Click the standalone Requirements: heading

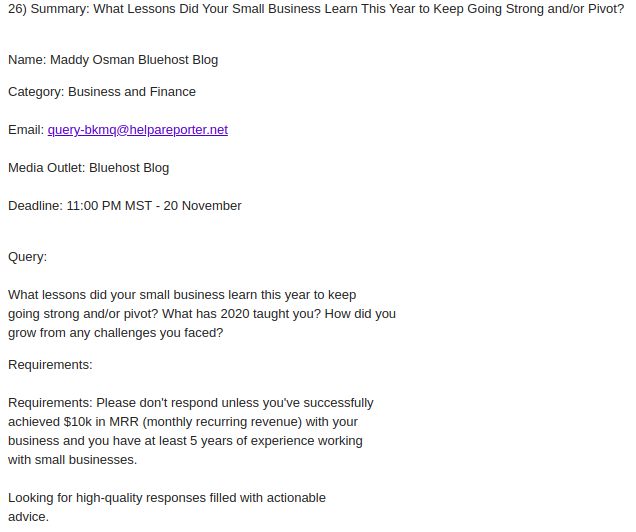pyautogui.click(x=50, y=365)
